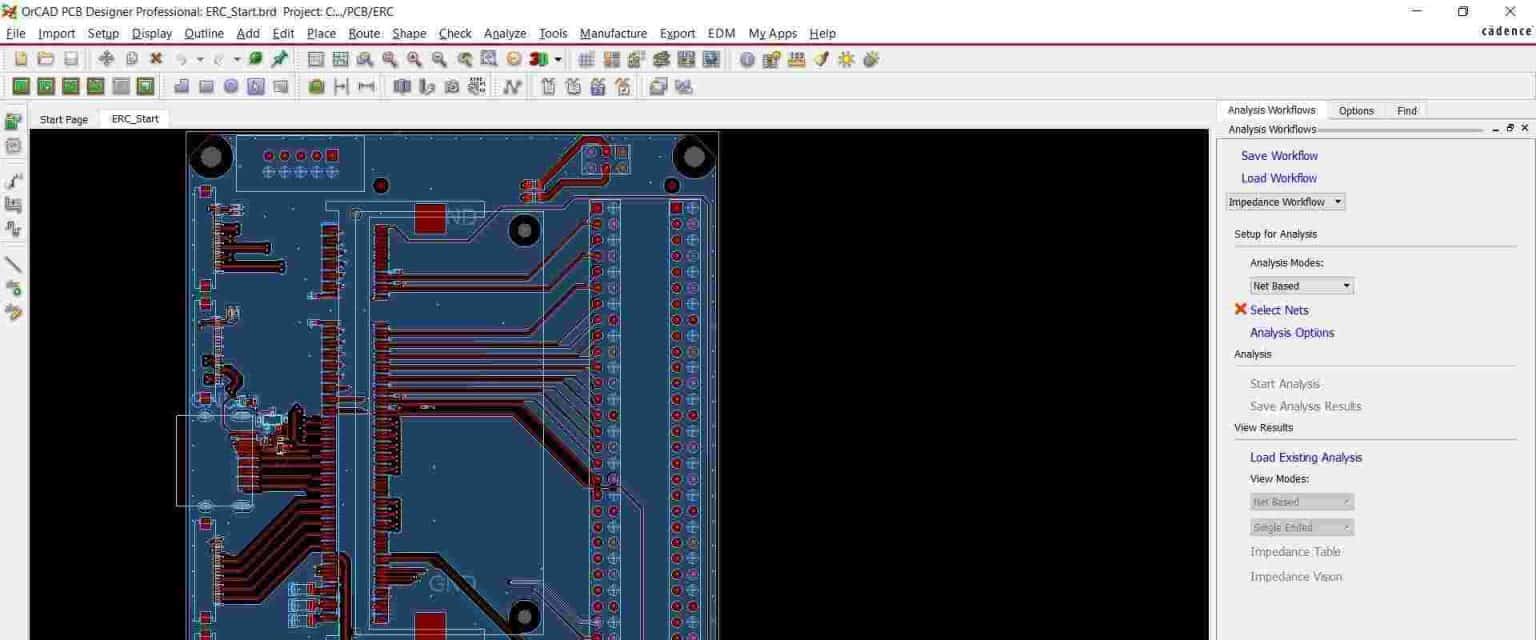Open Load Existing Analysis
1536x640 pixels.
1306,457
